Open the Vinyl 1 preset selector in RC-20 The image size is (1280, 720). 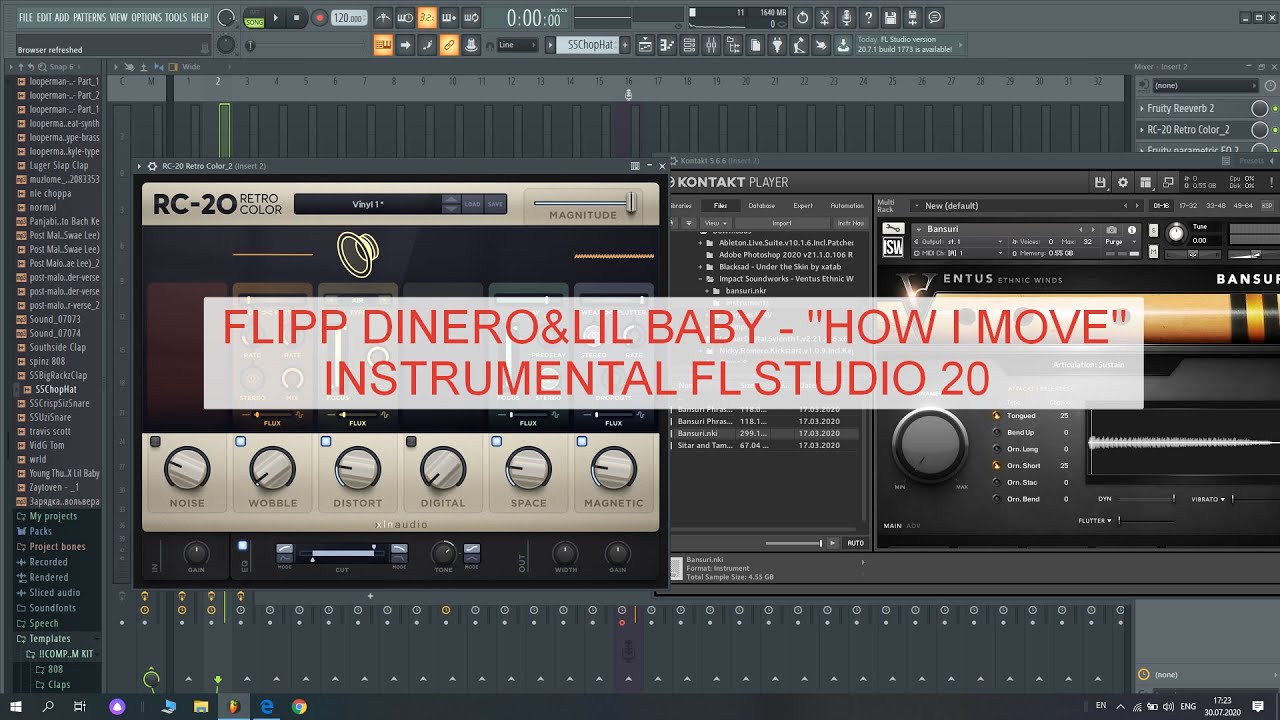(368, 204)
